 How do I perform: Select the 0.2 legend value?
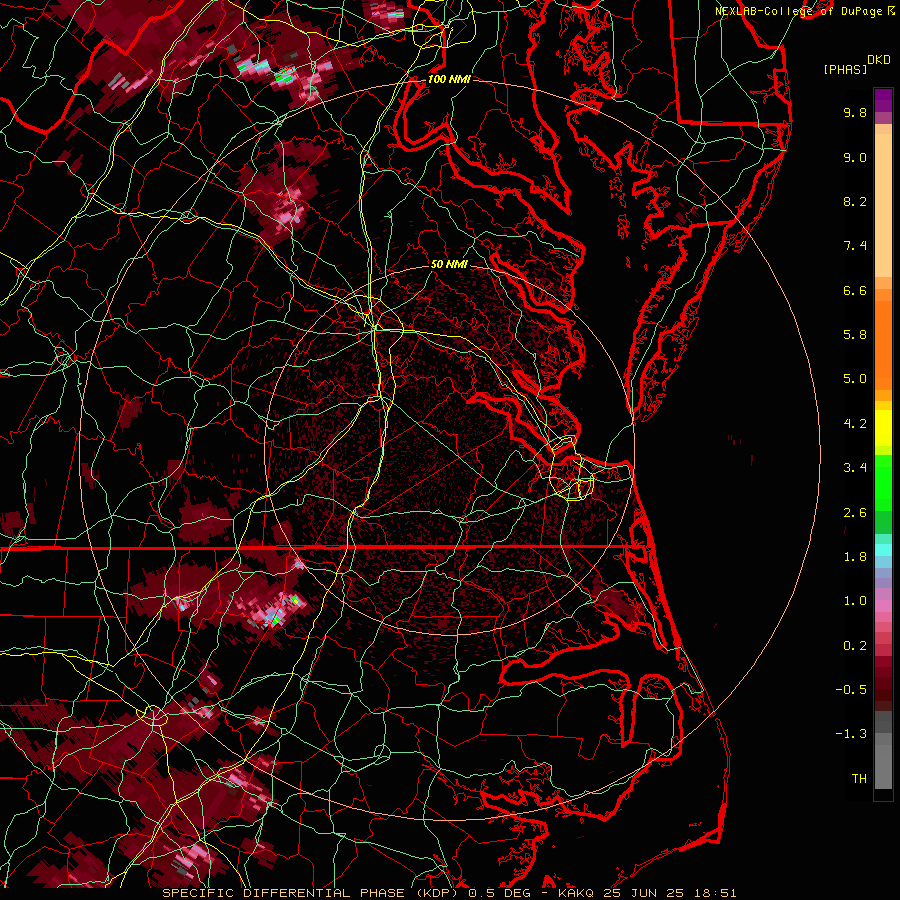point(855,646)
